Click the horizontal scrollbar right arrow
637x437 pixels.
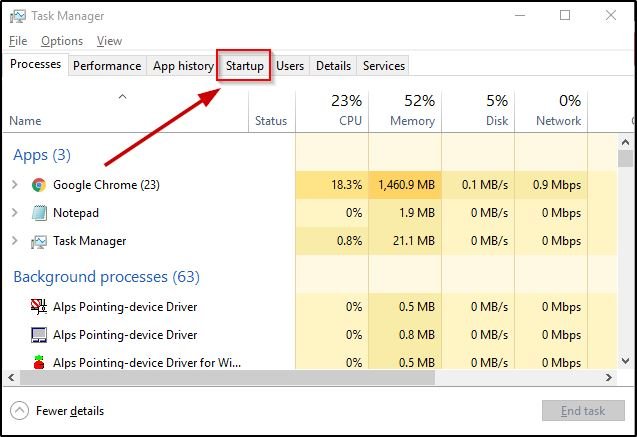609,378
